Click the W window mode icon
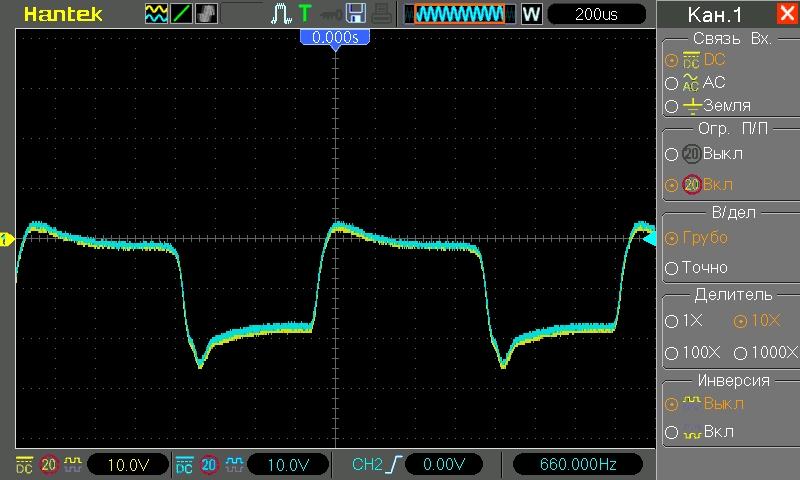 (531, 14)
